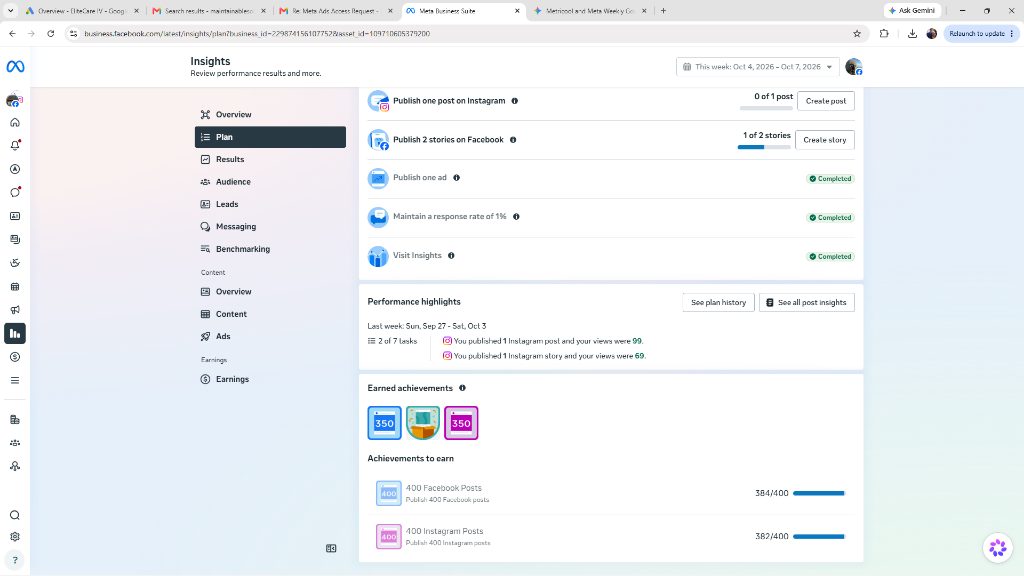The image size is (1024, 576).
Task: Open Chrome downloads icon
Action: coord(912,33)
